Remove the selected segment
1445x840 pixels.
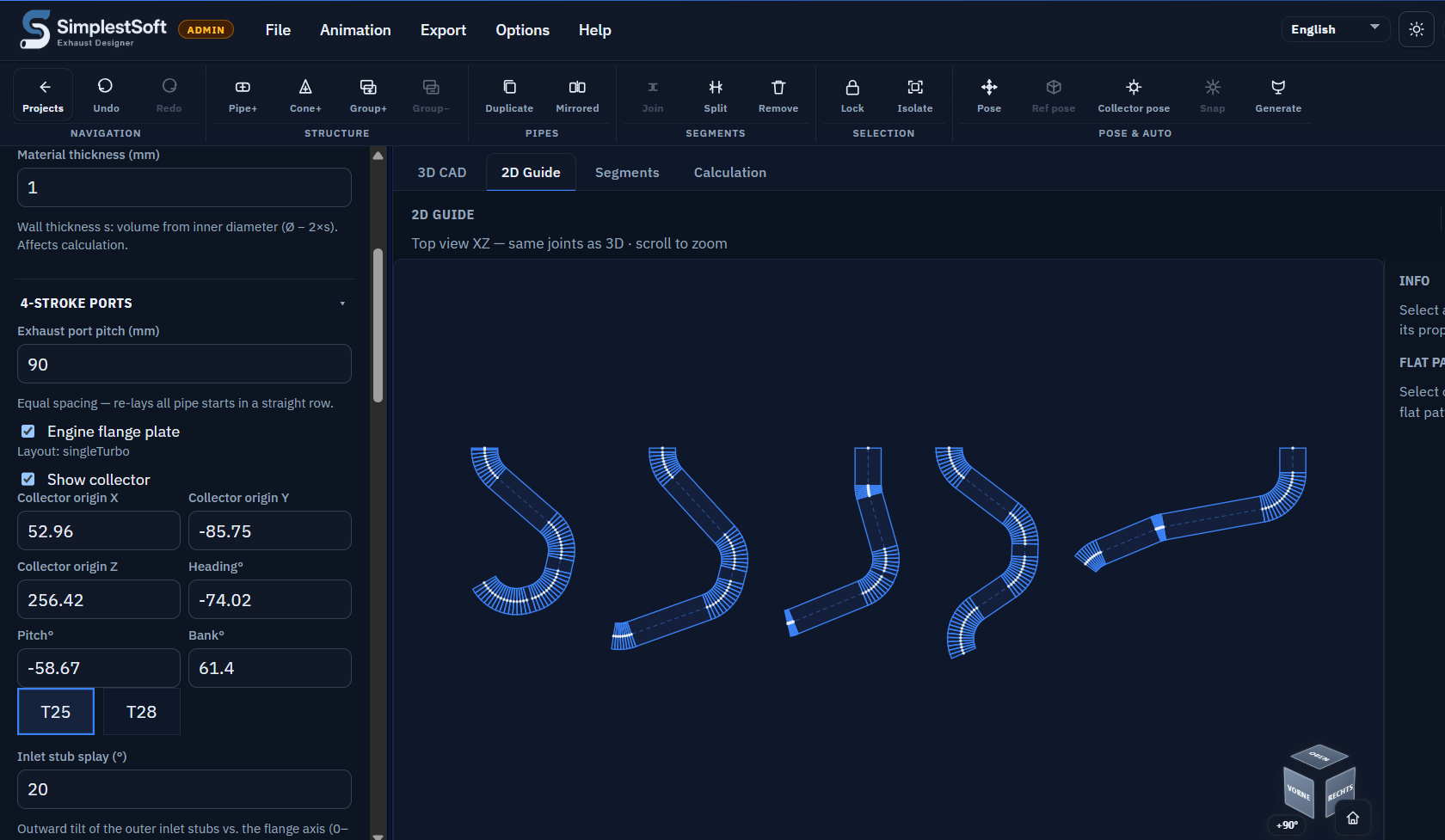778,95
